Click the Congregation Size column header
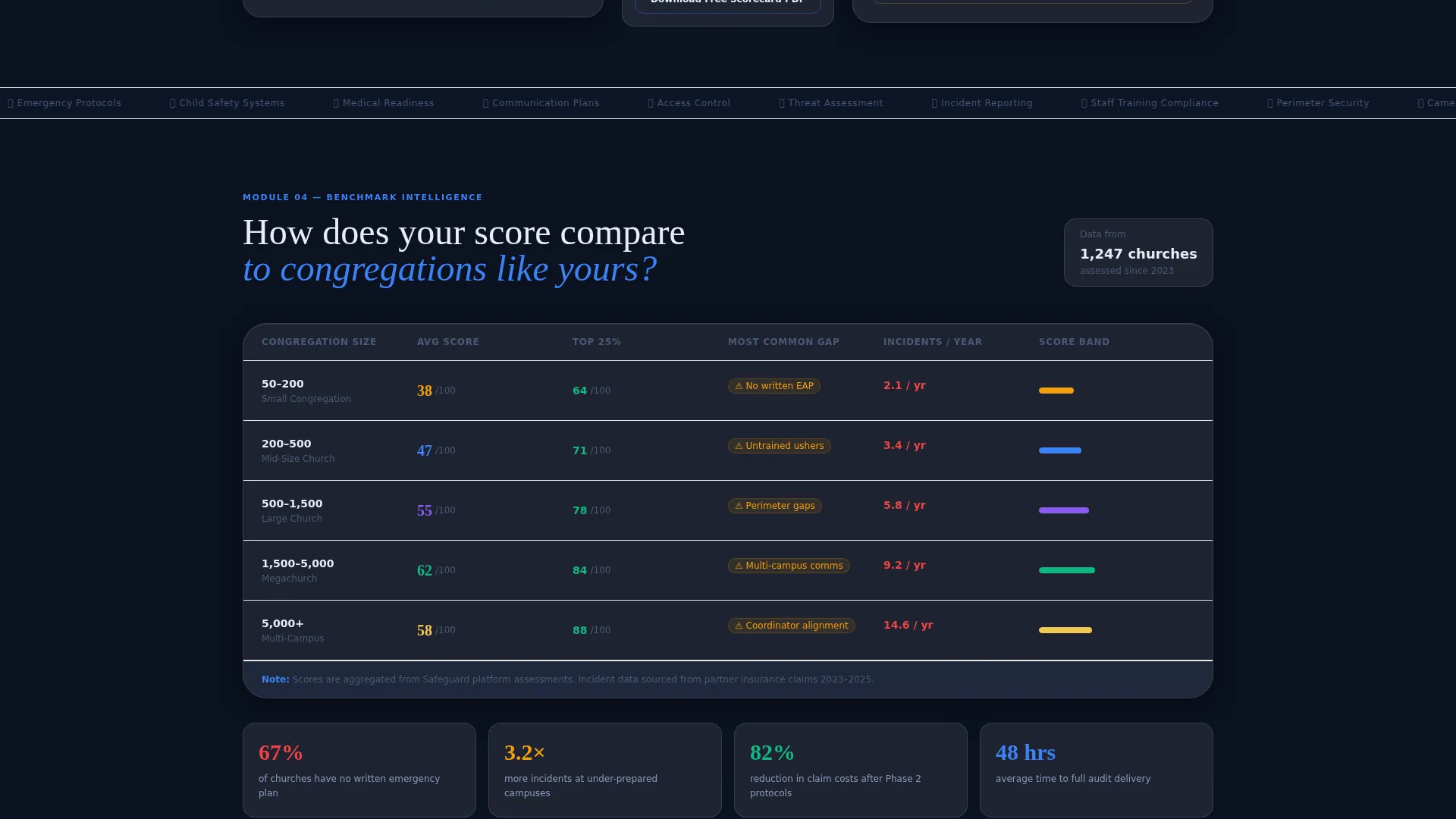This screenshot has width=1456, height=819. (x=318, y=342)
